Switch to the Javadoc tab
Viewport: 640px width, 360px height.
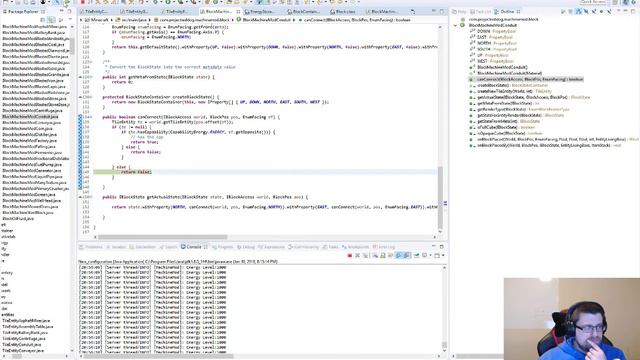coord(116,247)
